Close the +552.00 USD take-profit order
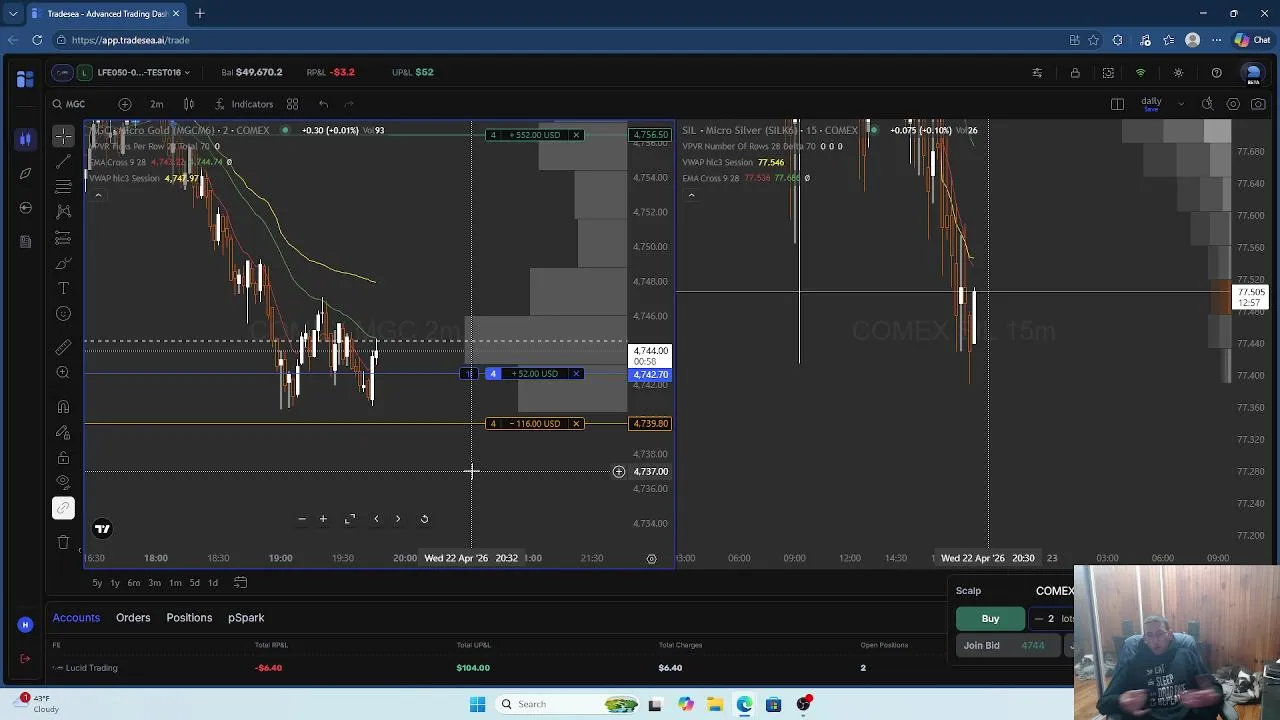Screen dimensions: 1280x720 576,135
